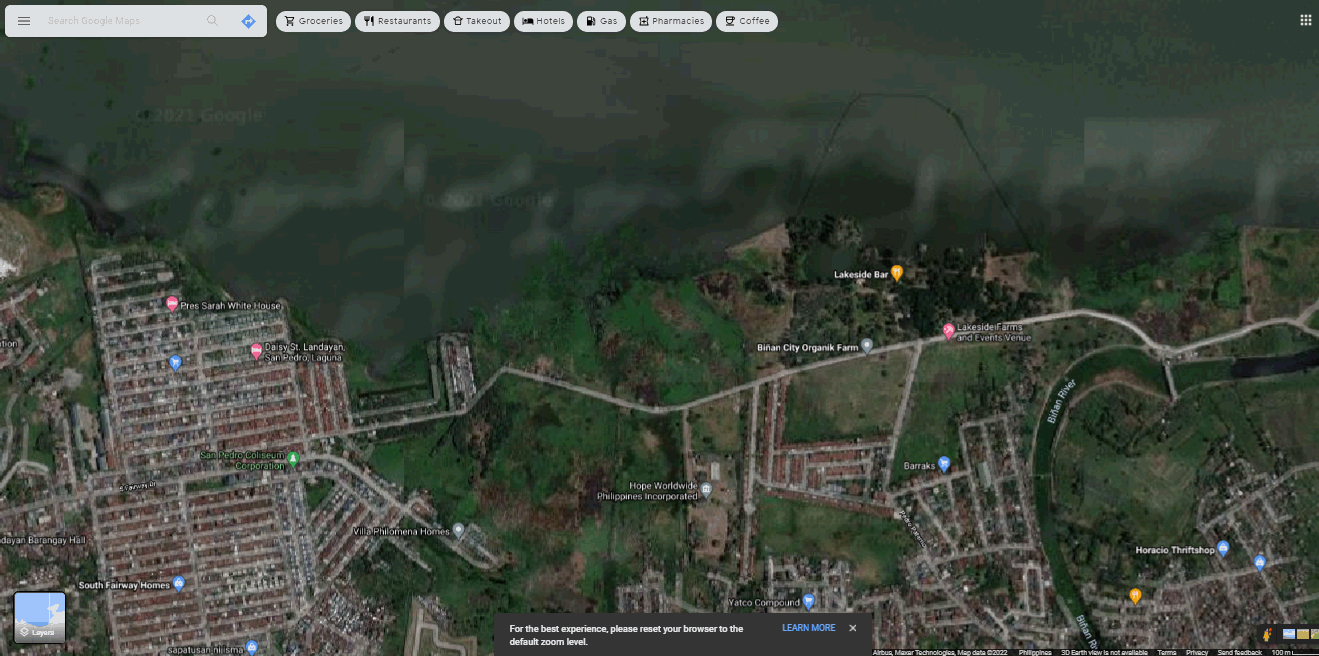Click the blue pin below Horacio Thriftshop
The width and height of the screenshot is (1319, 656).
[1260, 562]
